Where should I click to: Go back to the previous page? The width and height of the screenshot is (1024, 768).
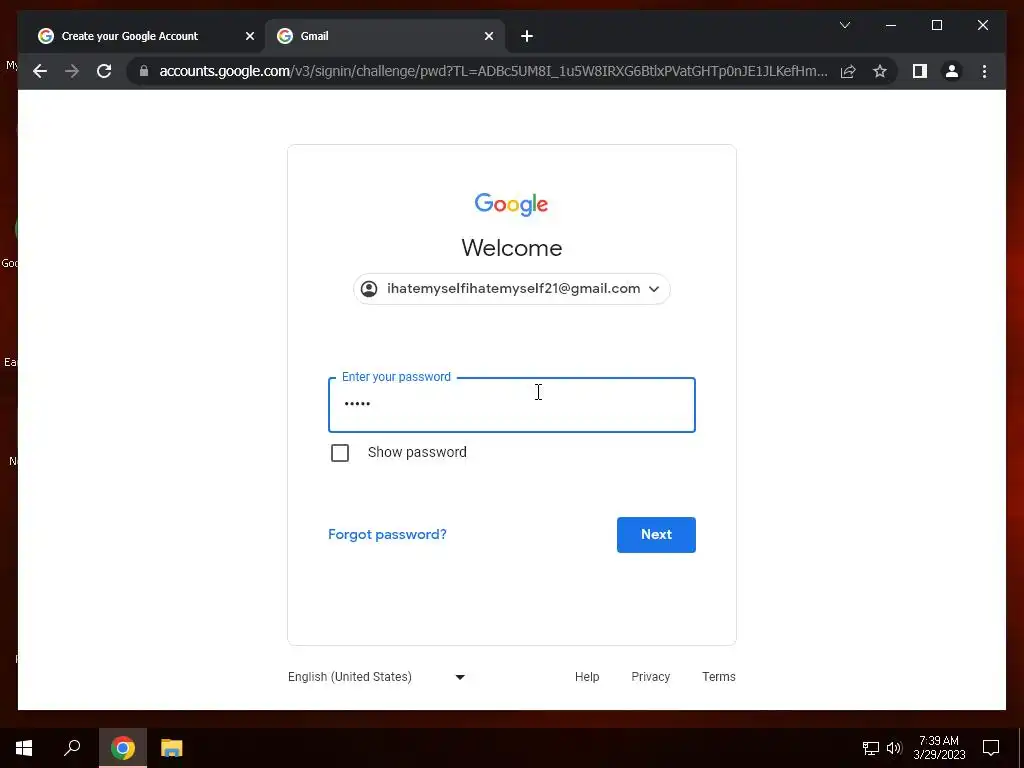point(40,71)
